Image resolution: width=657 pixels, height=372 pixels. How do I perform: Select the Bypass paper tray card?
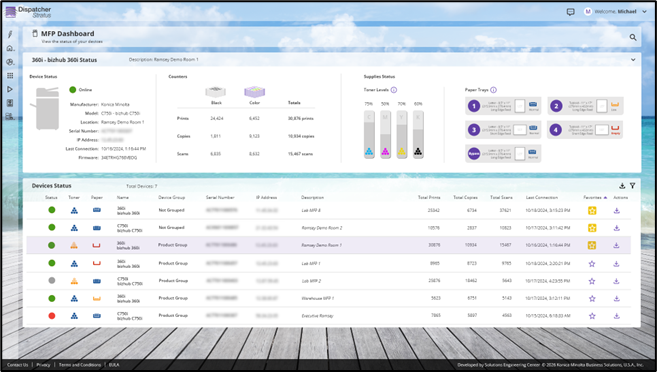tap(503, 153)
